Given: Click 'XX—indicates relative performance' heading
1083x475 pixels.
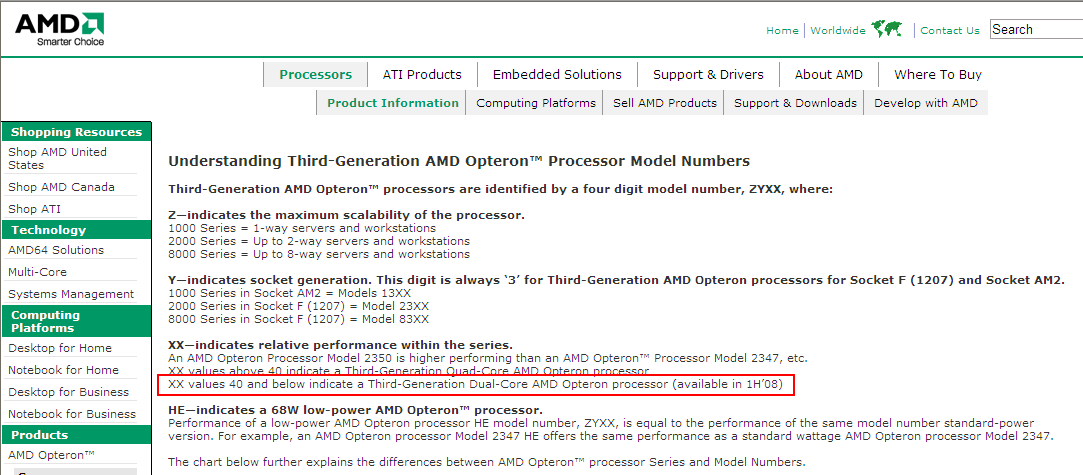Looking at the screenshot, I should pyautogui.click(x=341, y=345).
